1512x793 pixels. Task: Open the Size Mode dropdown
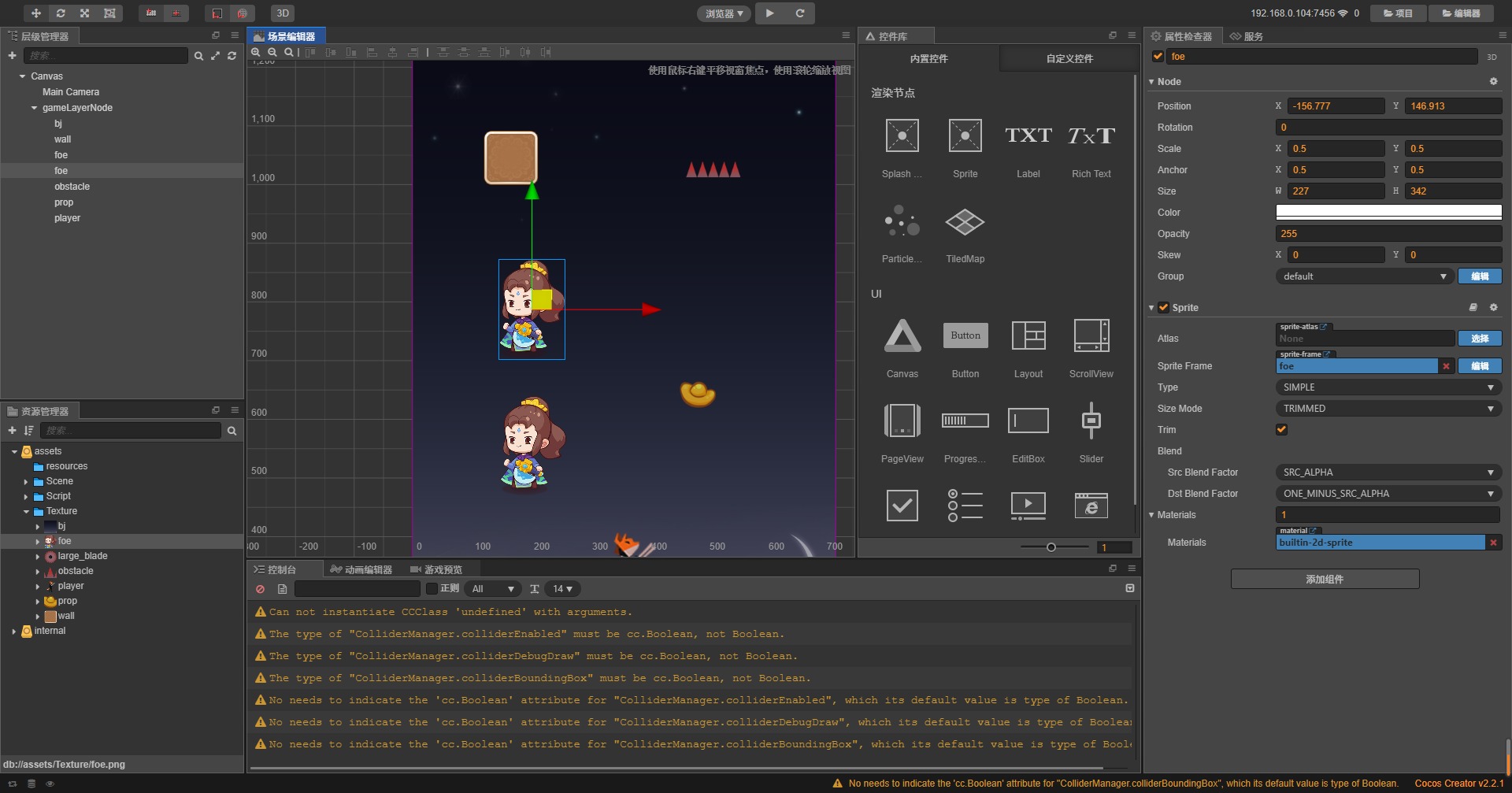click(x=1388, y=409)
